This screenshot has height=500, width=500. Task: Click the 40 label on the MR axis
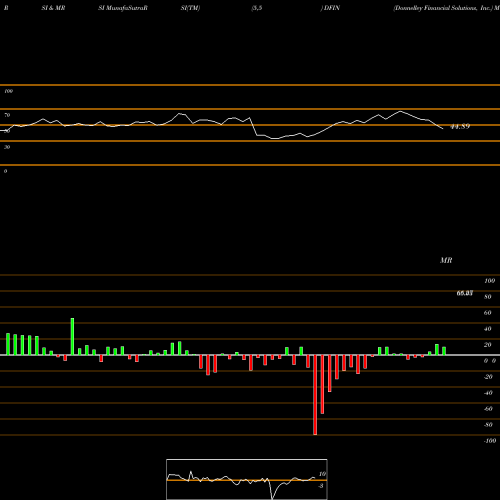[x=488, y=329]
